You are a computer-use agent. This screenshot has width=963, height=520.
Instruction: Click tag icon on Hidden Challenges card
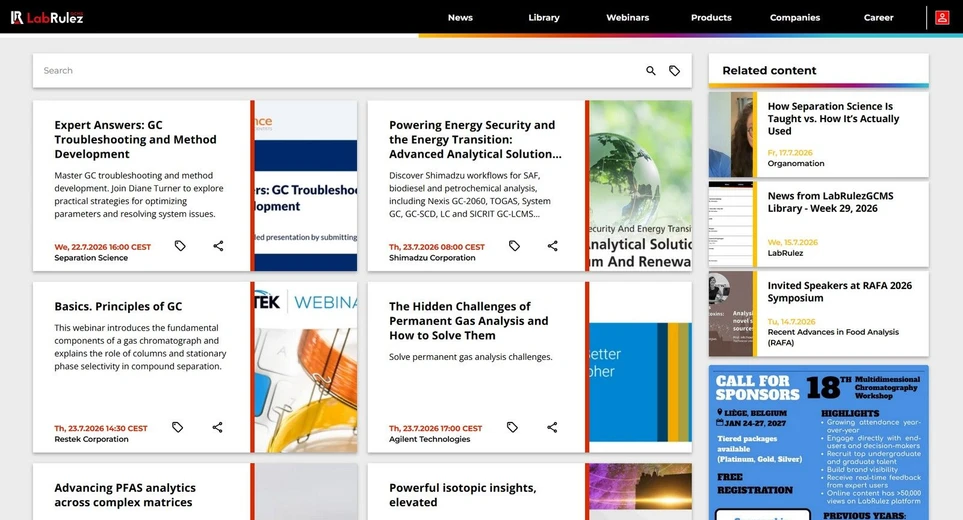[512, 427]
